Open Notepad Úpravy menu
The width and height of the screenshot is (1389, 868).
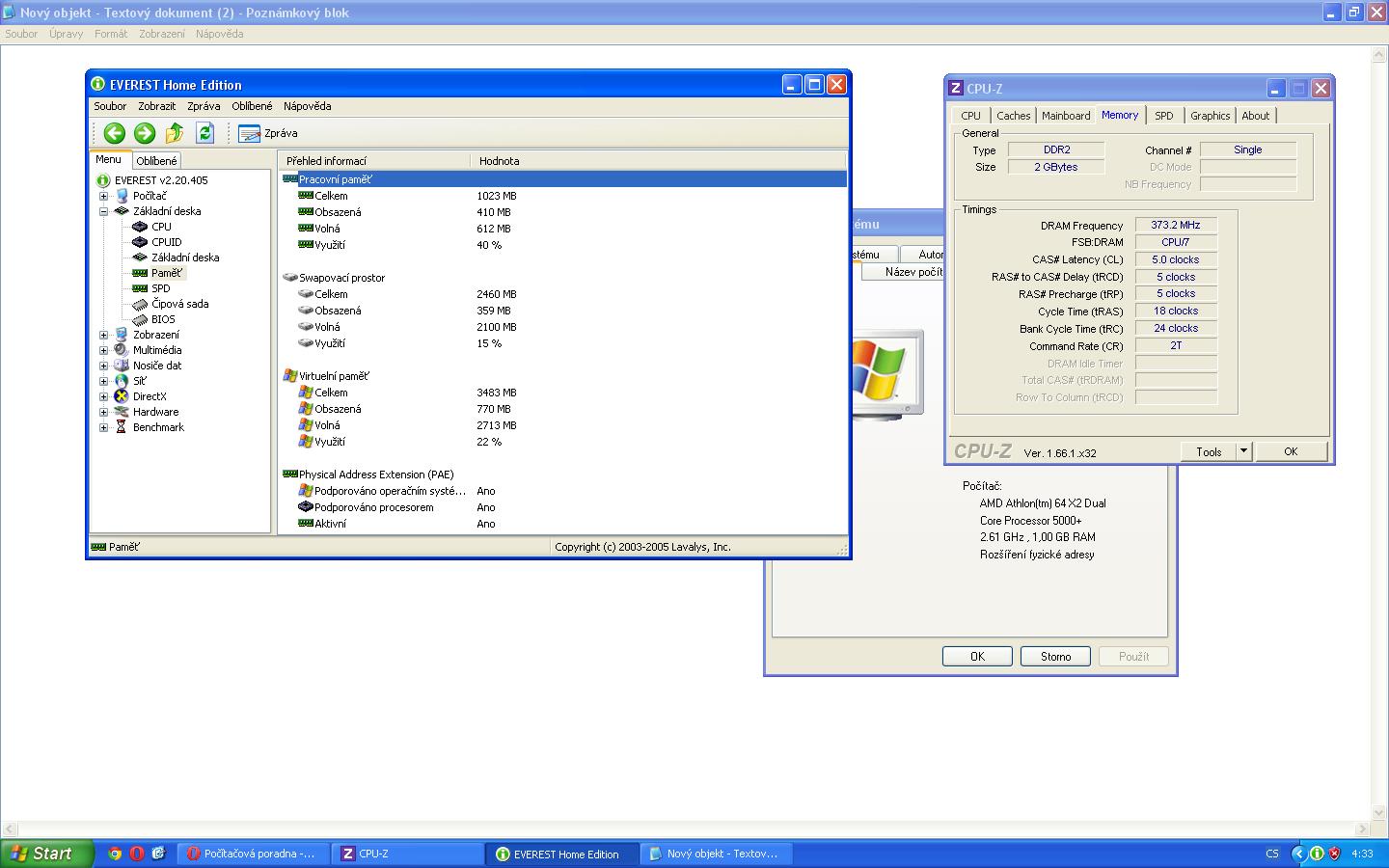[x=66, y=34]
